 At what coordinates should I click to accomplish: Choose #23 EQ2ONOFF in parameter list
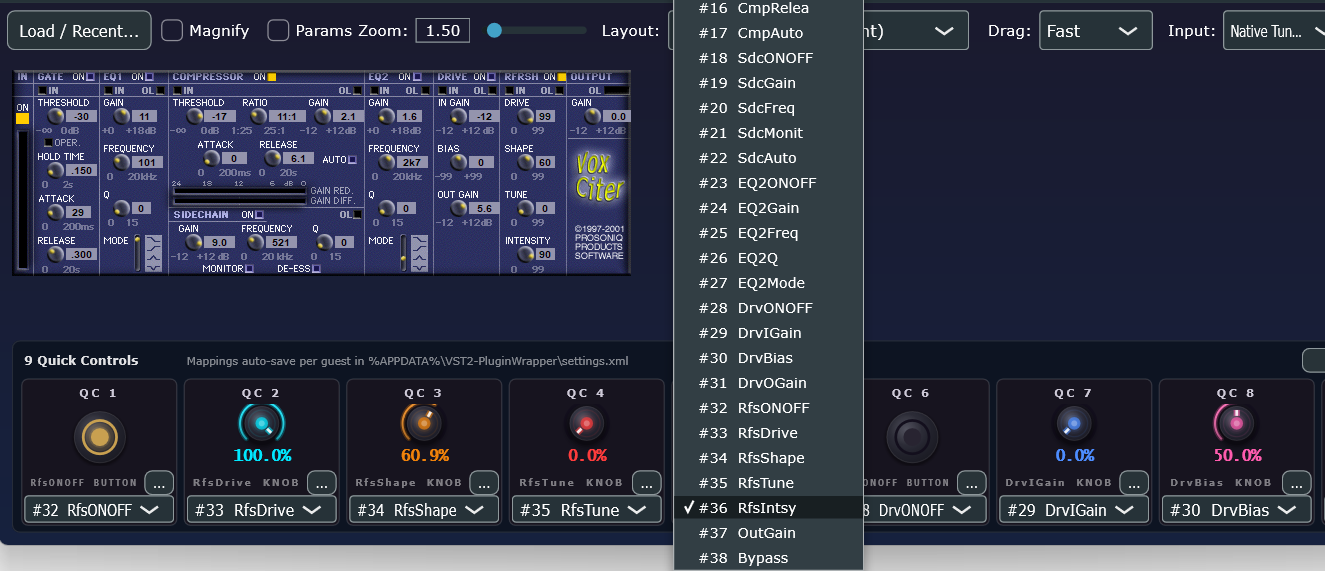click(768, 183)
